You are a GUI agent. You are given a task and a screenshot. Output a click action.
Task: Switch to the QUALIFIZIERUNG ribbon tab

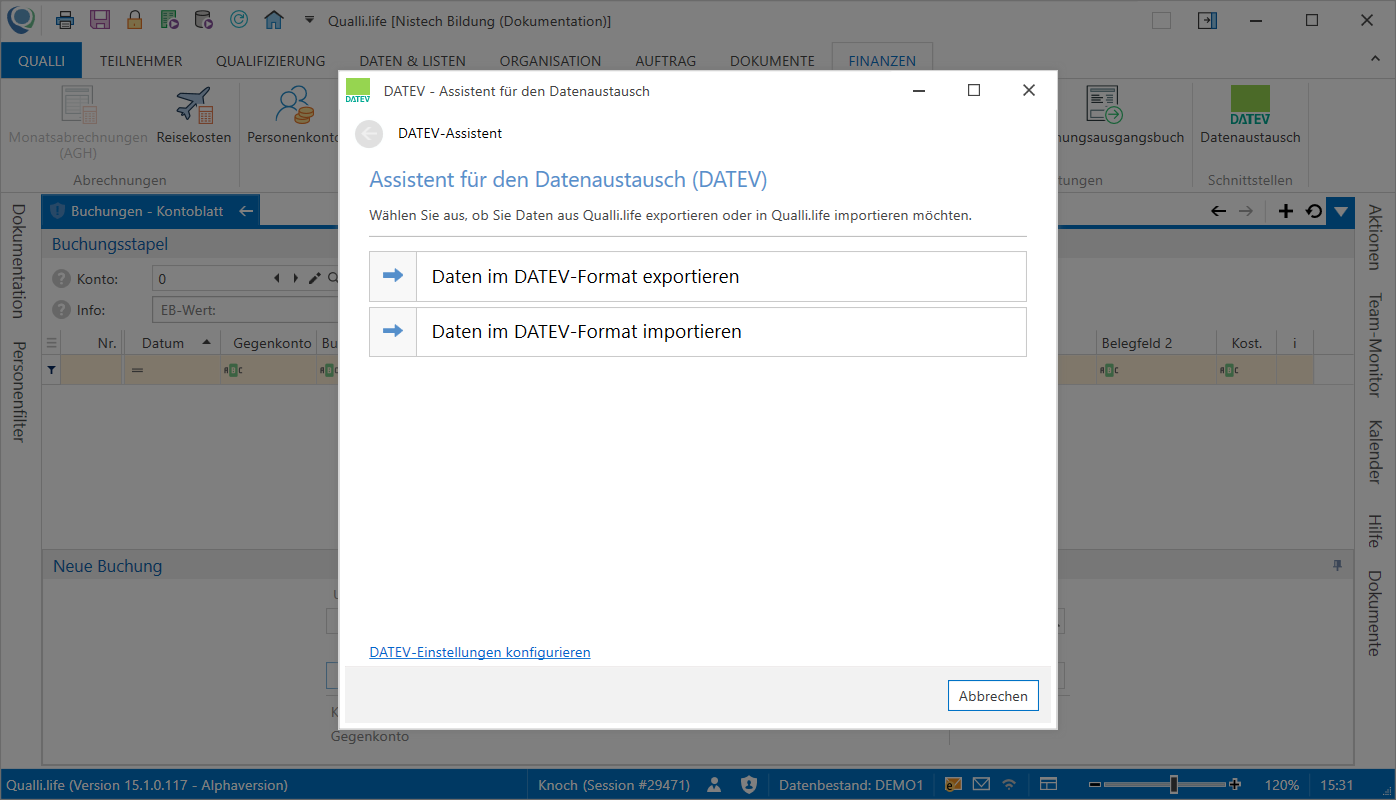(271, 61)
